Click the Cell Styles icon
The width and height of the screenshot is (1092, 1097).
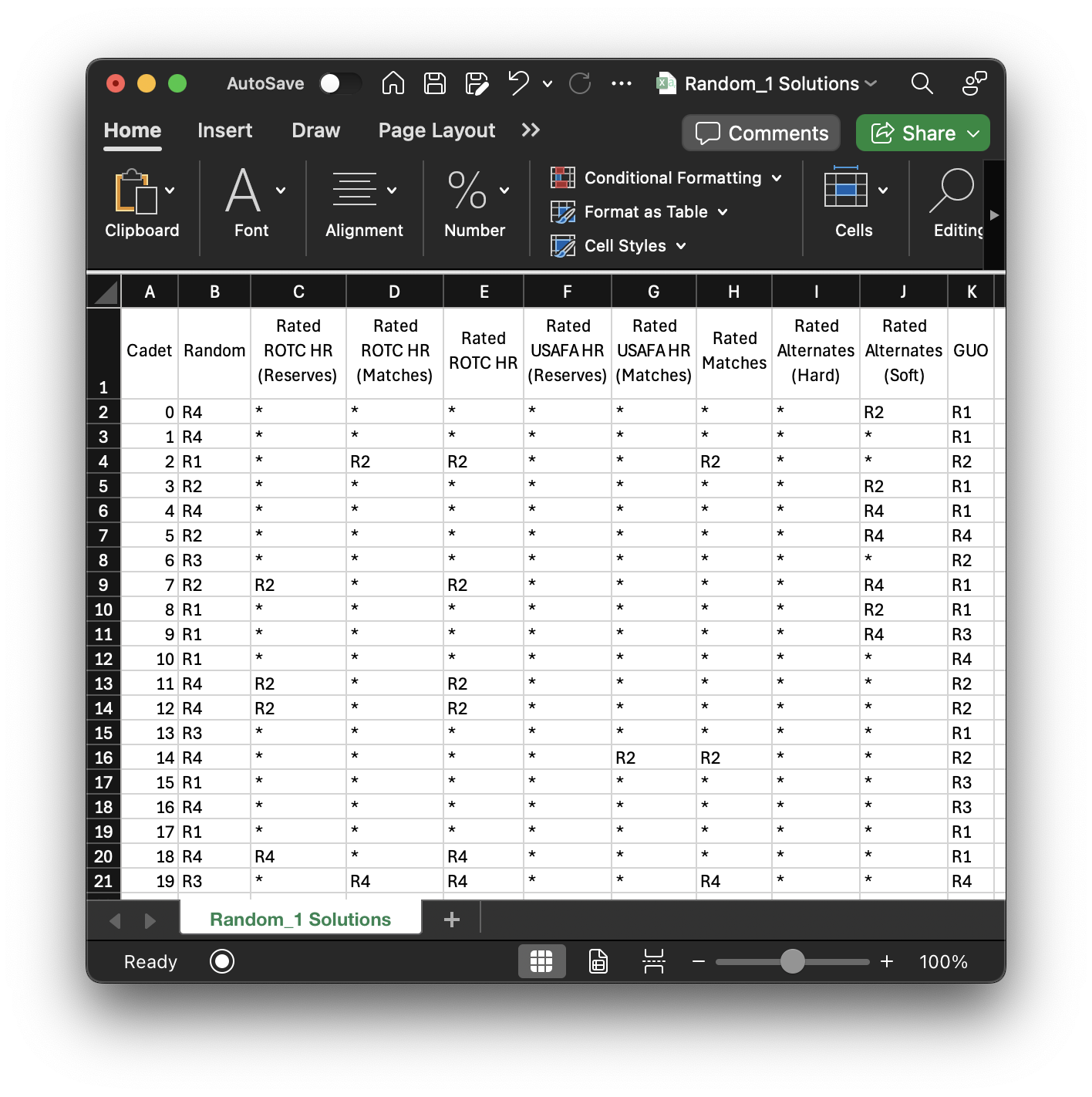[x=563, y=245]
